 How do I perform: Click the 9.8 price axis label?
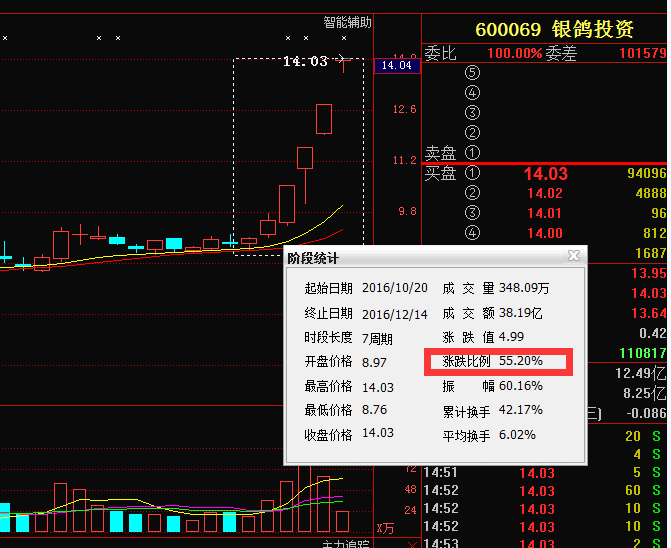407,211
